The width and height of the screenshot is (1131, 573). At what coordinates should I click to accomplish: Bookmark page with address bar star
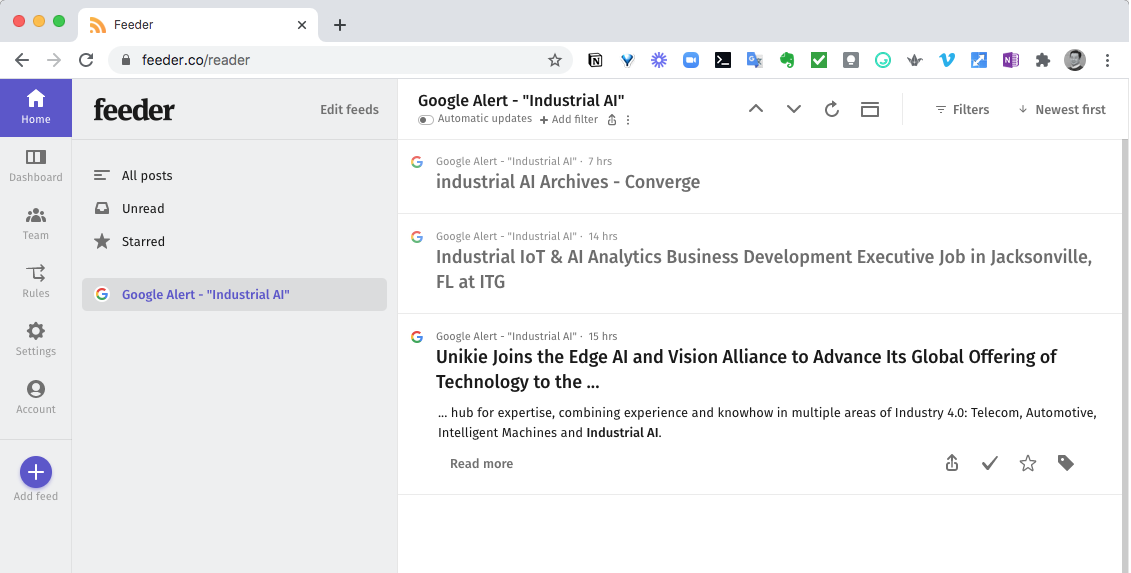(554, 61)
